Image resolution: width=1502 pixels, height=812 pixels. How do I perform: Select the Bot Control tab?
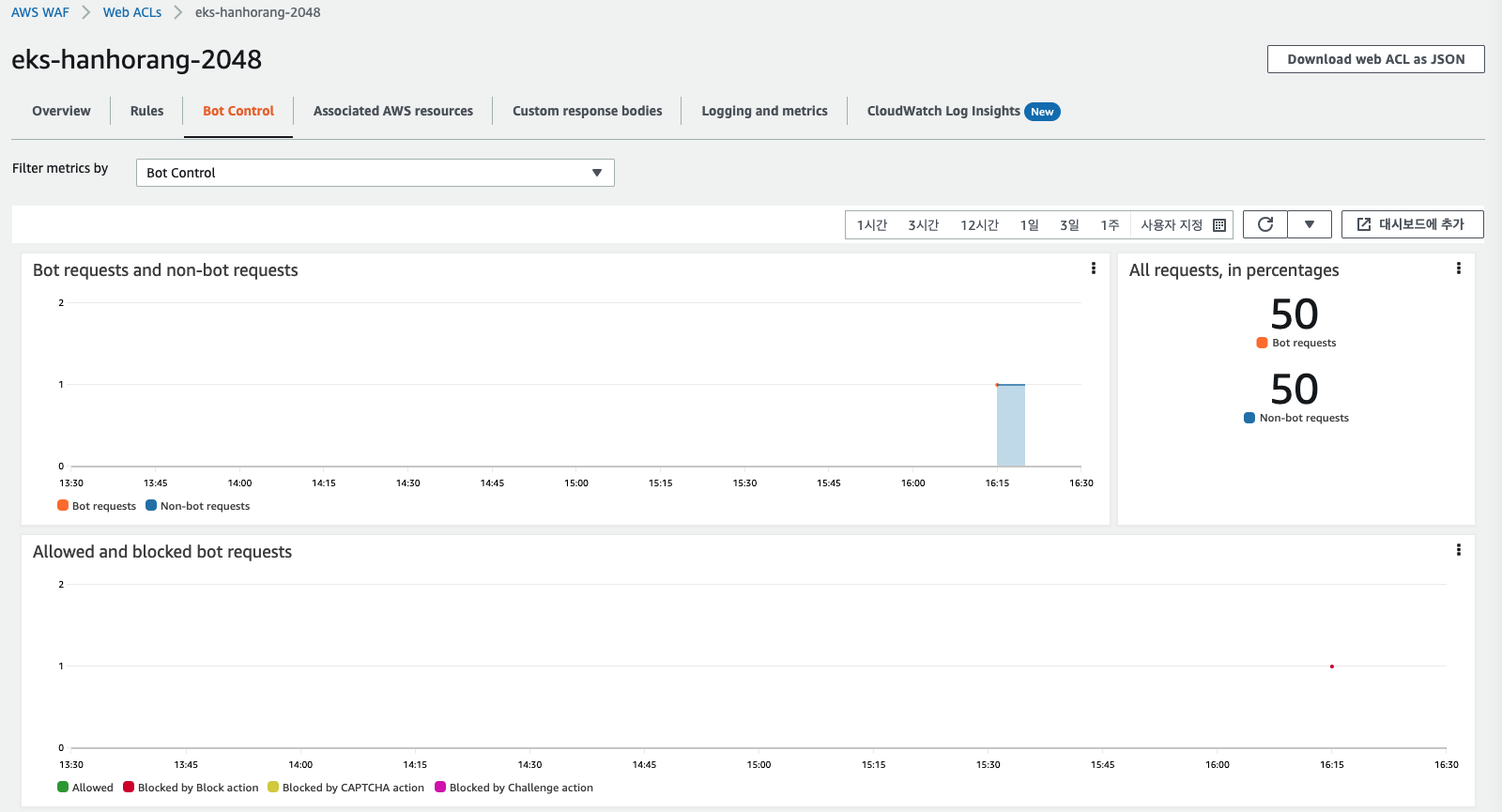click(x=238, y=111)
